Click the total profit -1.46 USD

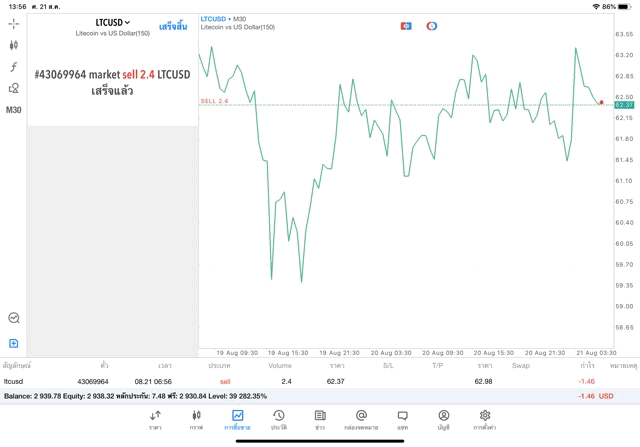click(x=596, y=396)
